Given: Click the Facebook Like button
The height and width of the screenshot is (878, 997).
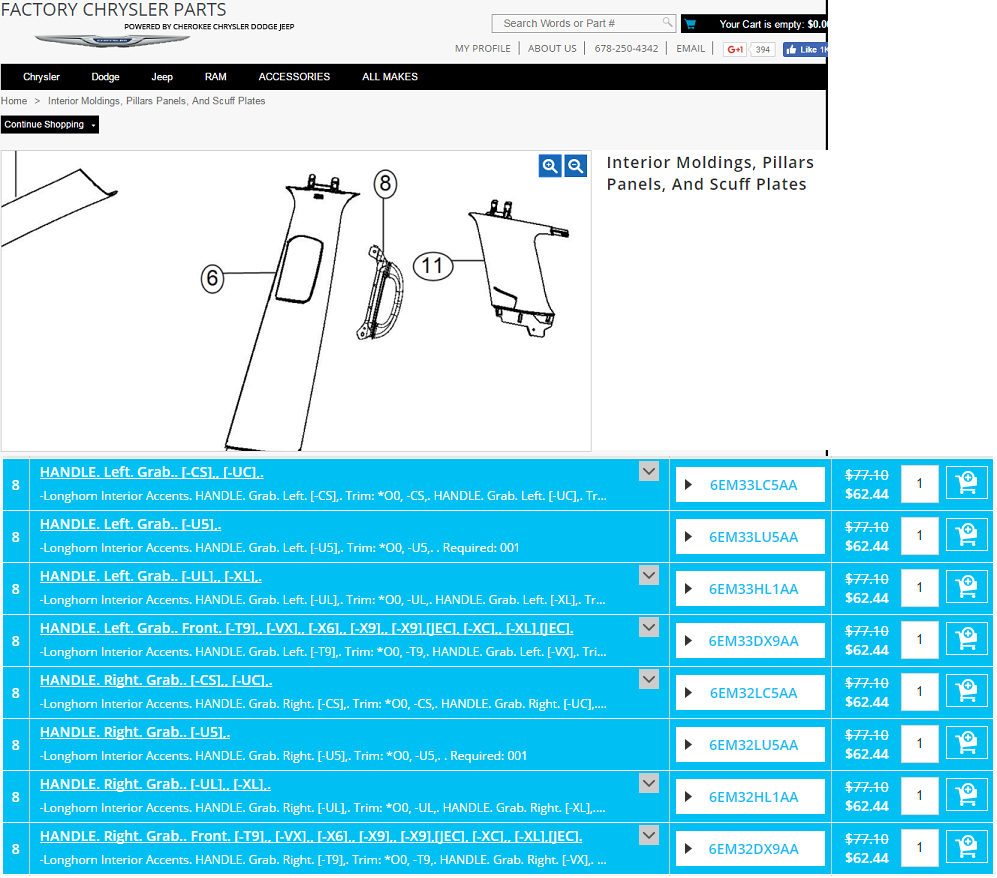Looking at the screenshot, I should pyautogui.click(x=805, y=49).
